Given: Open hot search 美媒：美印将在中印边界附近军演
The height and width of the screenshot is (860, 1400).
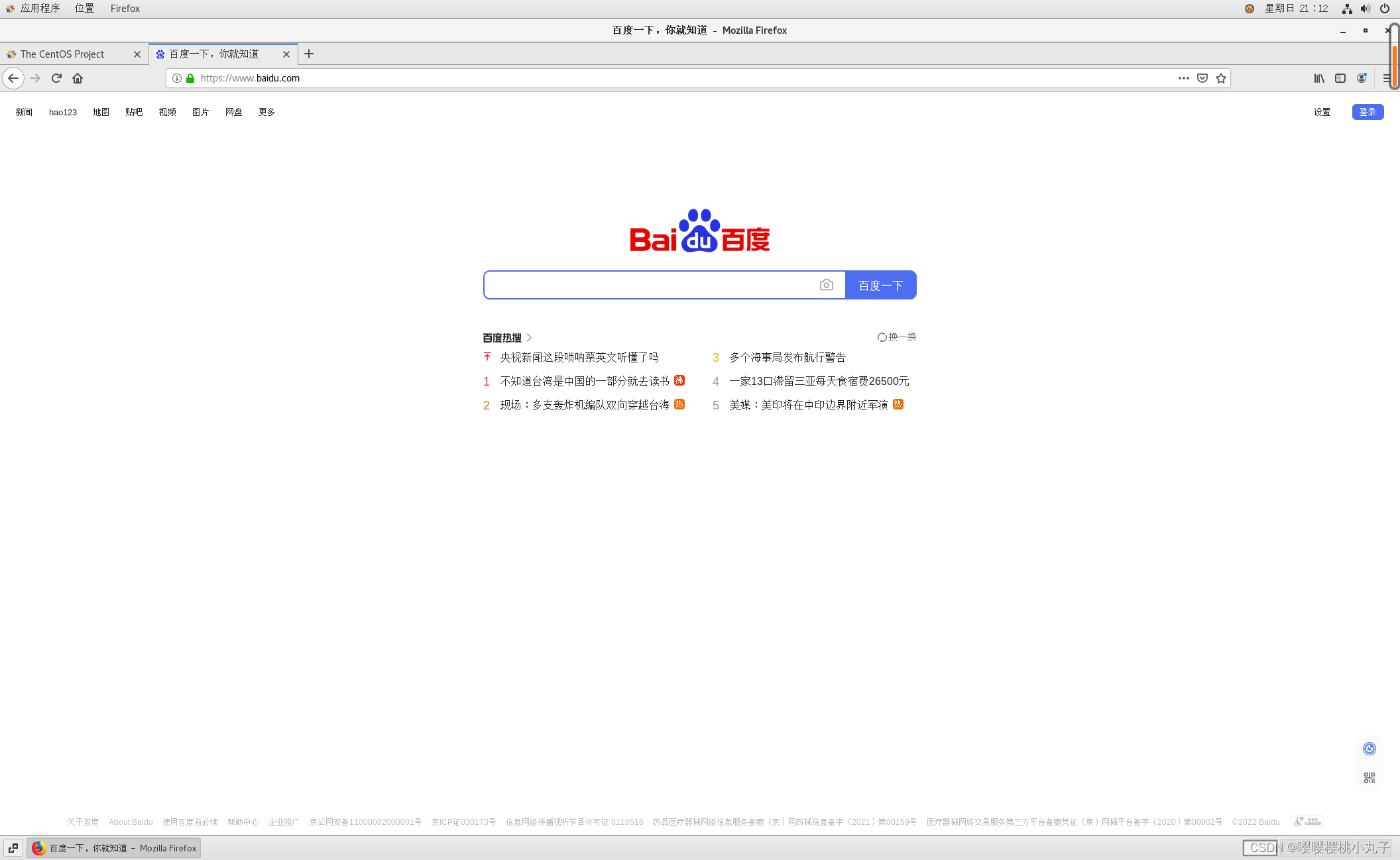Looking at the screenshot, I should [809, 405].
